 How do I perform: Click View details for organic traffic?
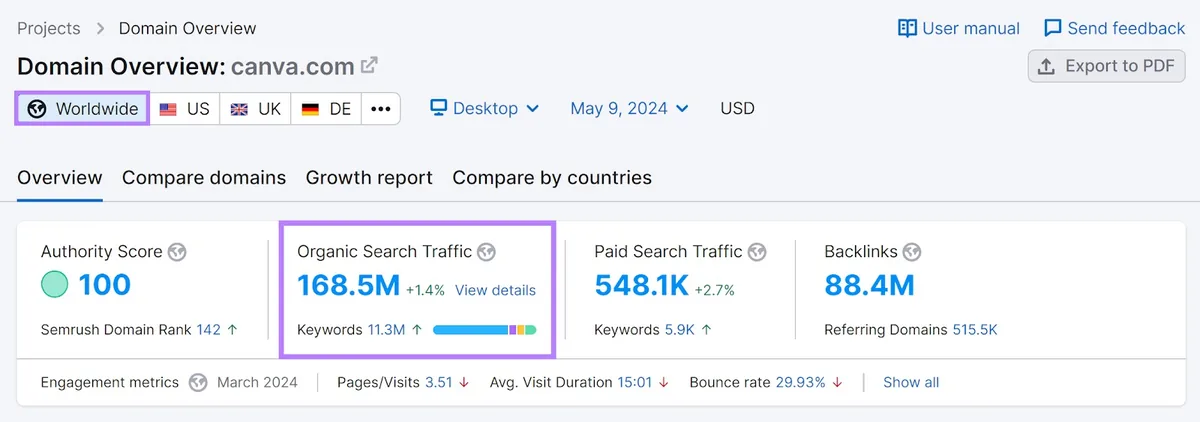tap(495, 290)
